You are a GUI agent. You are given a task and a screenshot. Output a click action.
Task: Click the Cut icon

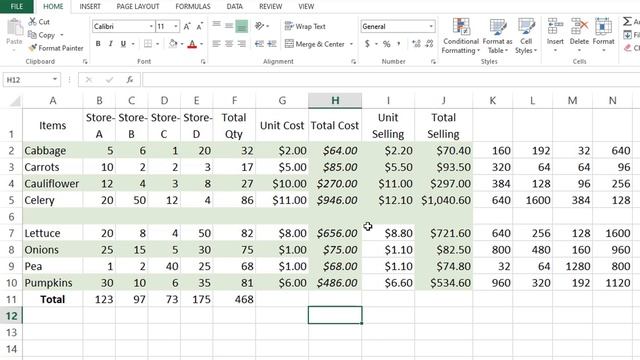[x=32, y=22]
